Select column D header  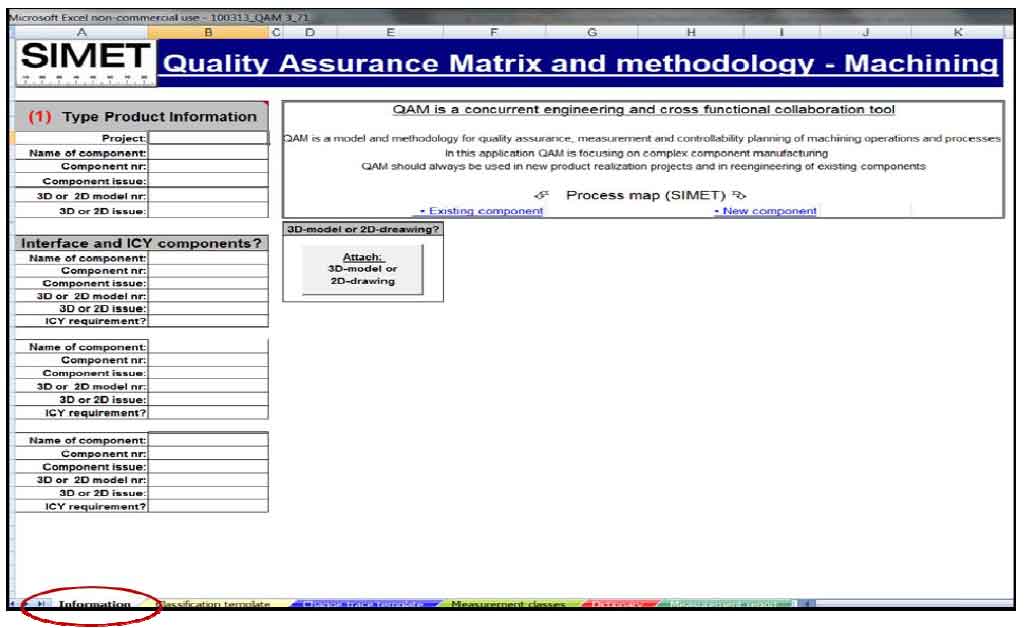310,32
